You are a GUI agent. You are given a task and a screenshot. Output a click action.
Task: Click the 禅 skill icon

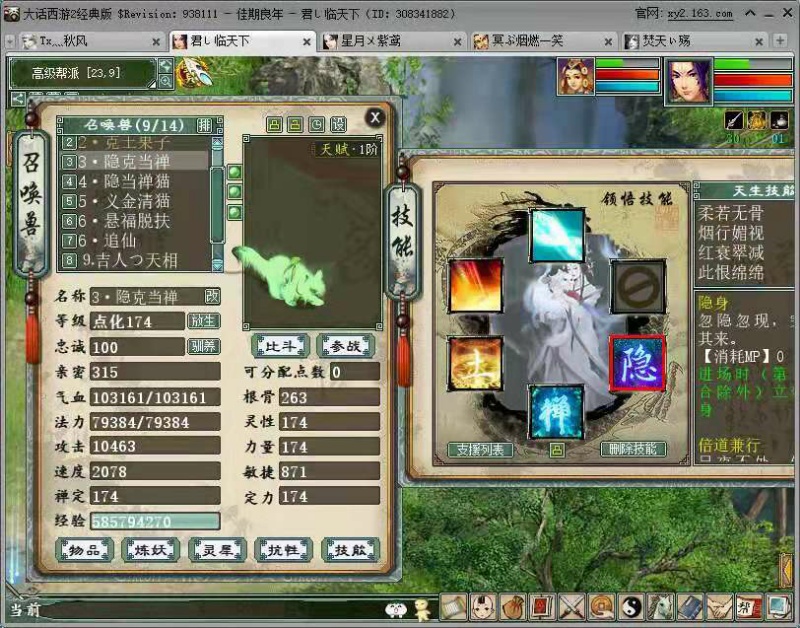[x=555, y=411]
